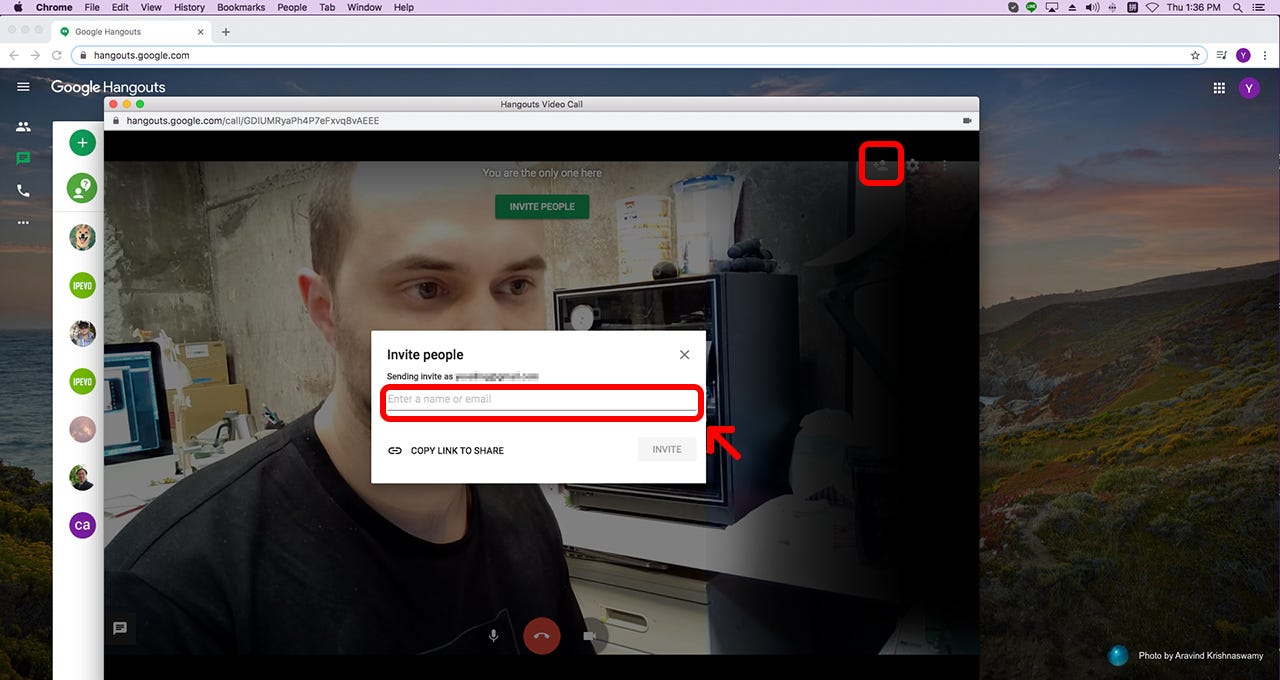
Task: Turn off the camera in the call controls
Action: coord(591,635)
